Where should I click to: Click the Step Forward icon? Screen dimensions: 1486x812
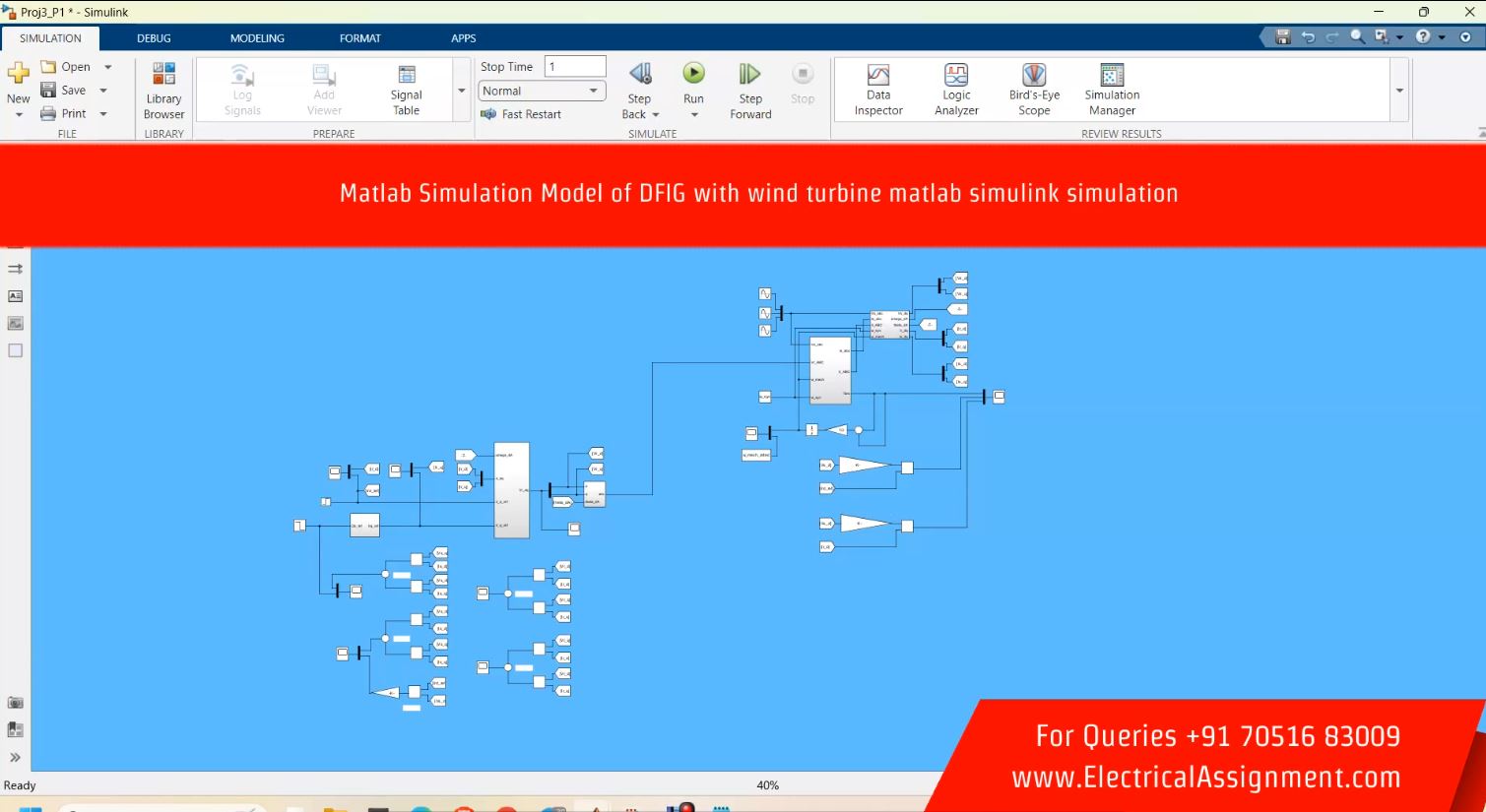coord(749,75)
